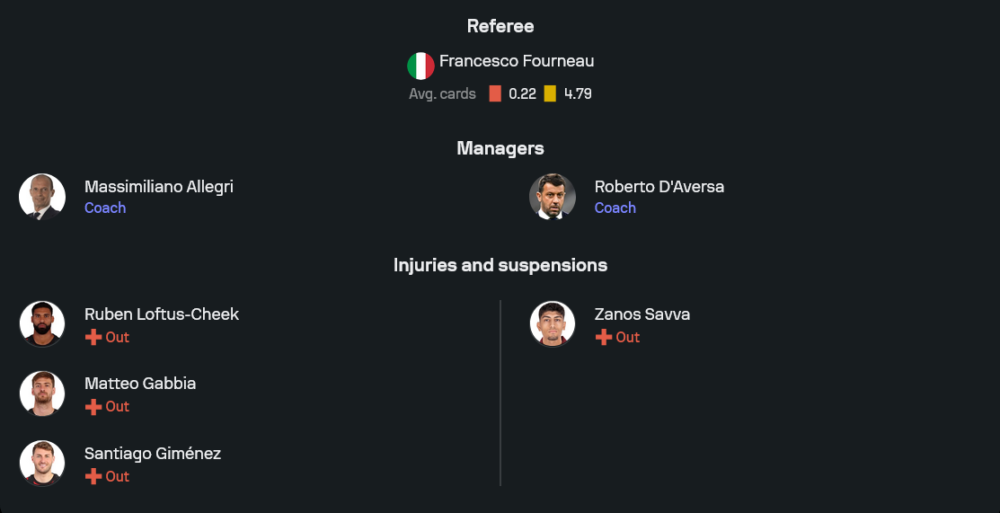Screen dimensions: 1000x513
Task: Click the injury cross icon under Ruben Loftus-Cheek
Action: (x=93, y=337)
